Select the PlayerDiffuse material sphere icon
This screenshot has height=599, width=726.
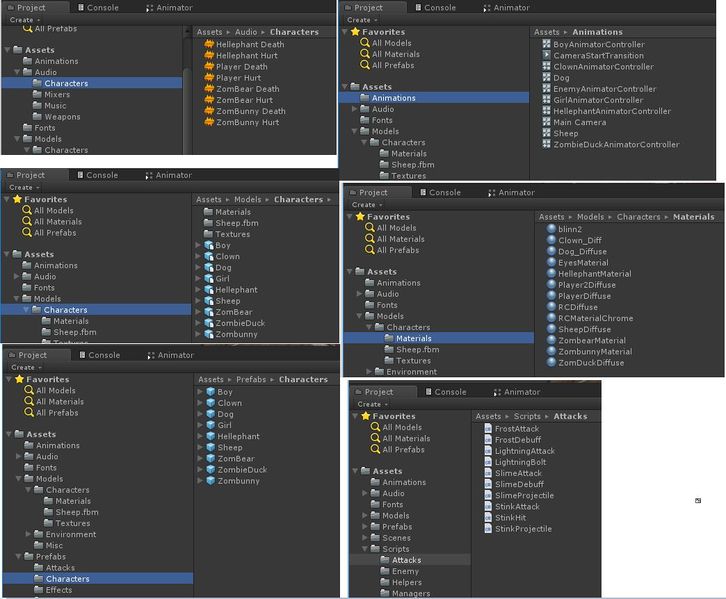pos(551,295)
